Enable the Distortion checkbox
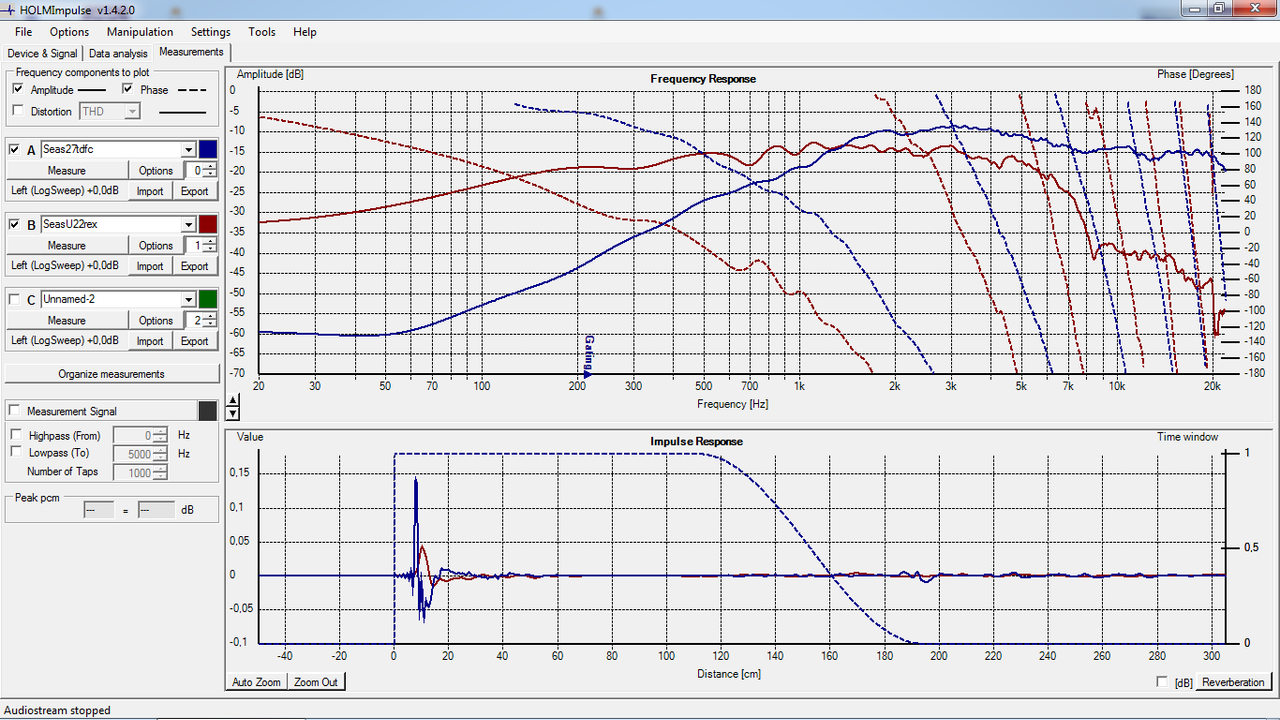This screenshot has height=720, width=1280. tap(18, 111)
